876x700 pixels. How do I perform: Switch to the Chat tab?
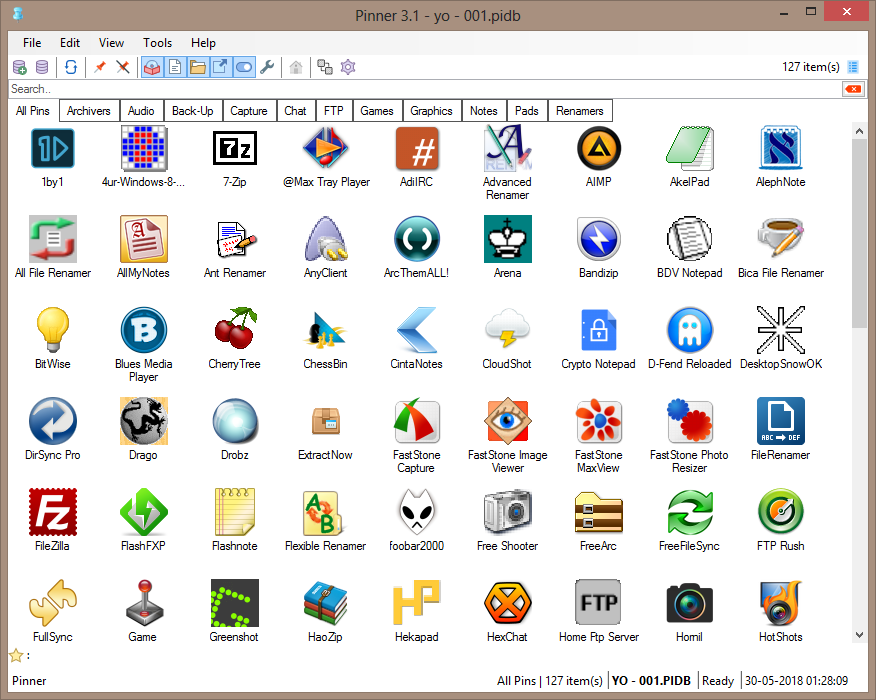click(x=296, y=111)
